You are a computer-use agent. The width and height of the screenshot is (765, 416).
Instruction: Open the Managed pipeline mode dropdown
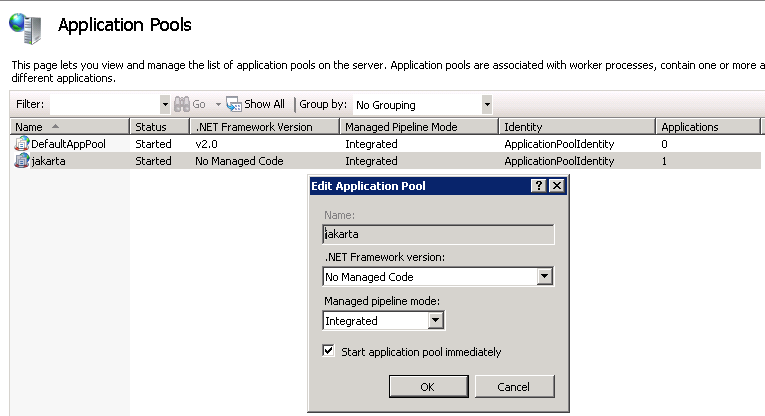(435, 321)
